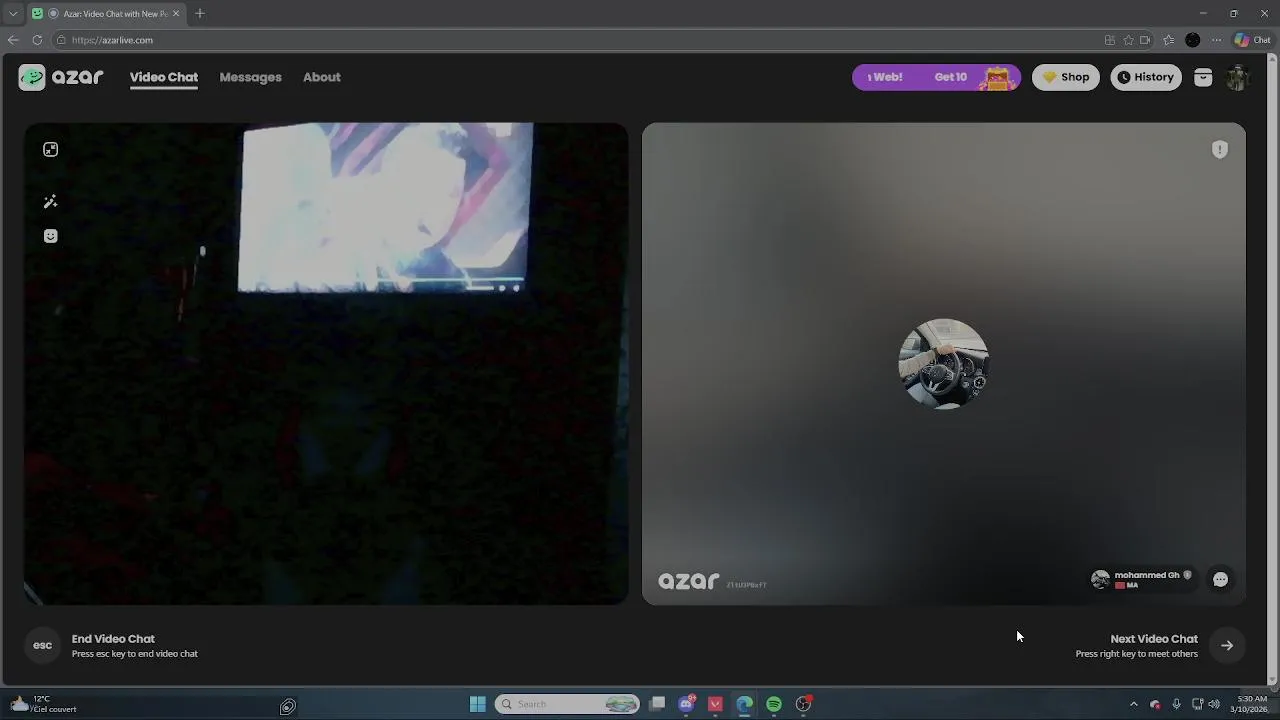Screen dimensions: 1280x720
Task: Click the esc key button
Action: pos(42,645)
